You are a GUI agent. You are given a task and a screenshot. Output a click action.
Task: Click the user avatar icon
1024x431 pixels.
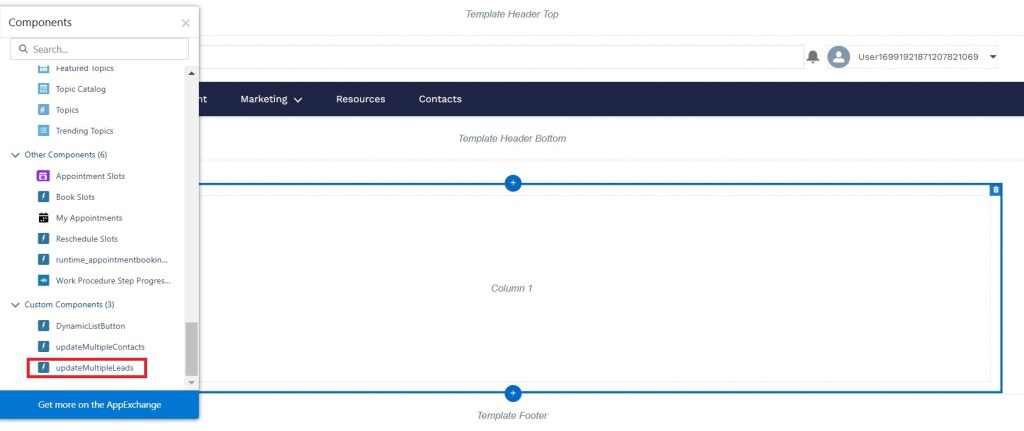tap(838, 57)
